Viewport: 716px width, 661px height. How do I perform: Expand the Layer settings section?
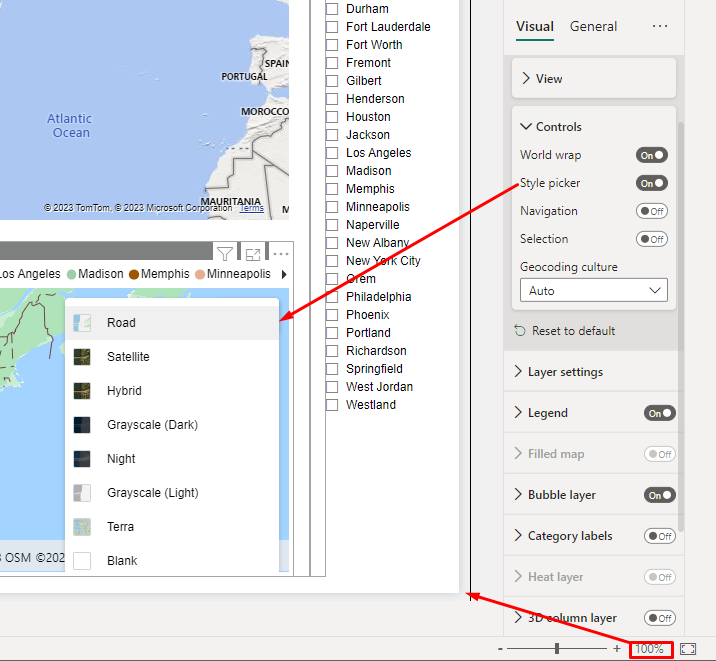coord(594,372)
